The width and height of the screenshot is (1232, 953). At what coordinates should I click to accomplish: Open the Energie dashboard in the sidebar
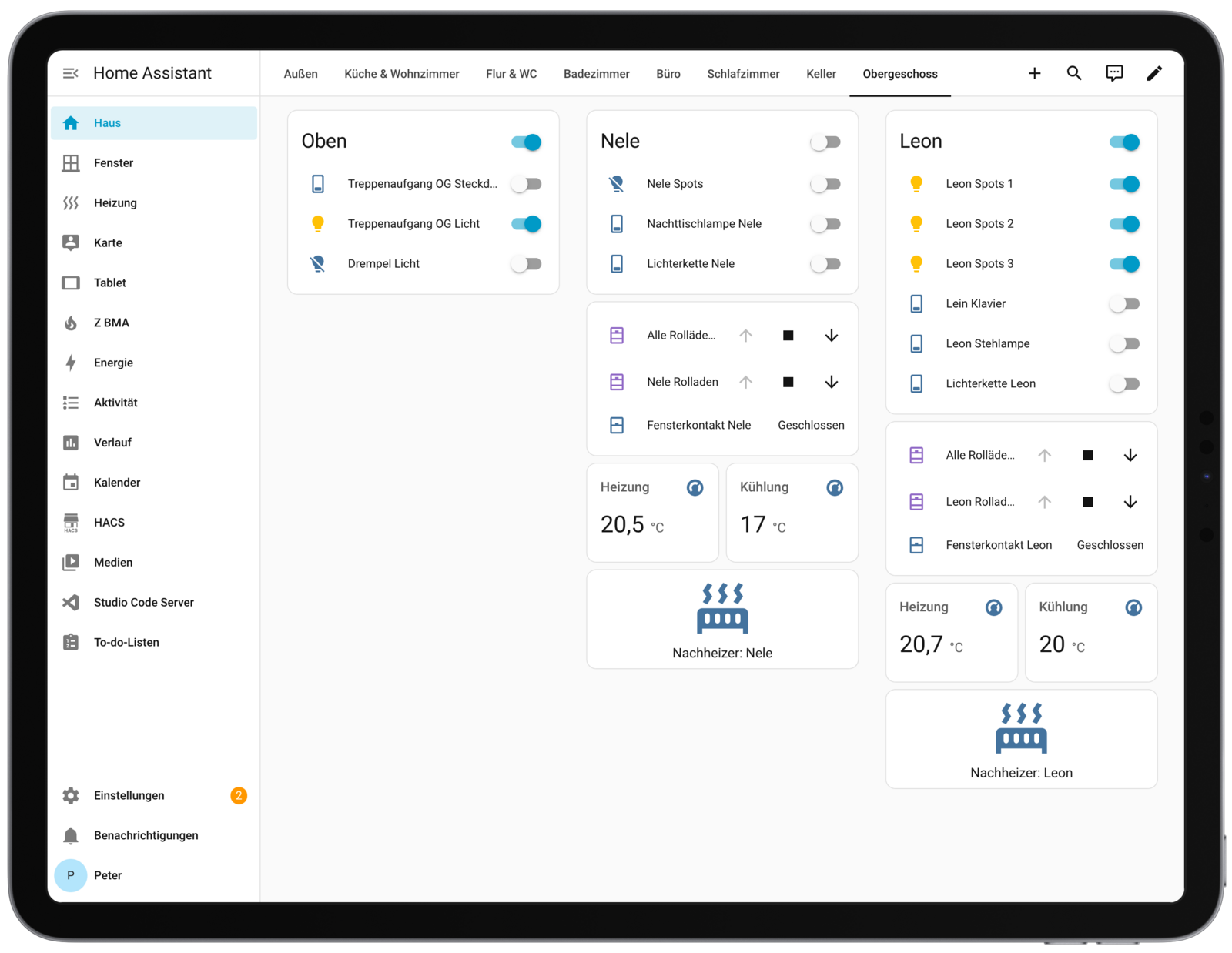click(113, 362)
